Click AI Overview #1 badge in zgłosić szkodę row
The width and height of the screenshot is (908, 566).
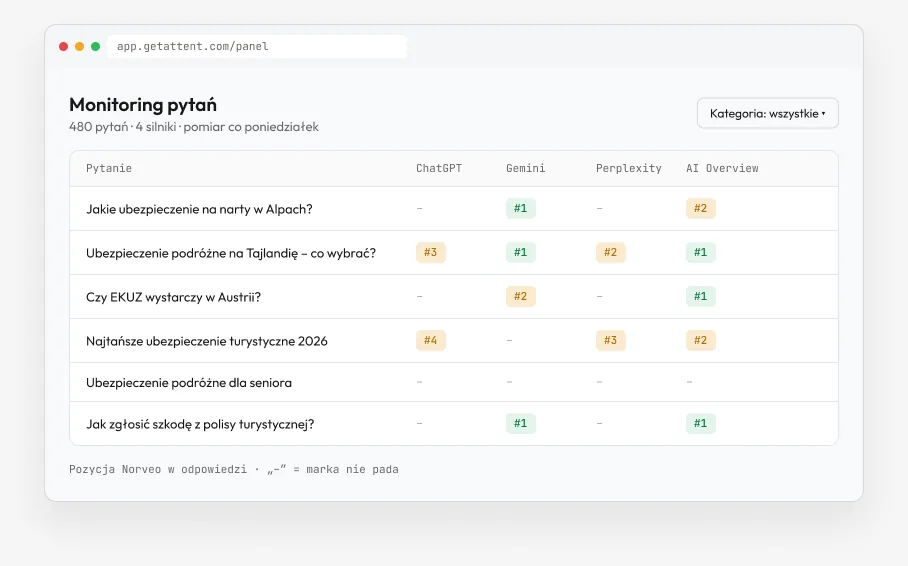tap(701, 423)
